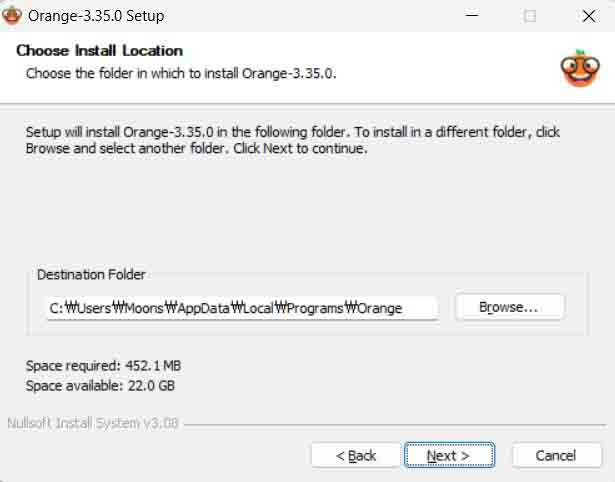615x482 pixels.
Task: Click the Destination Folder group label
Action: point(91,275)
